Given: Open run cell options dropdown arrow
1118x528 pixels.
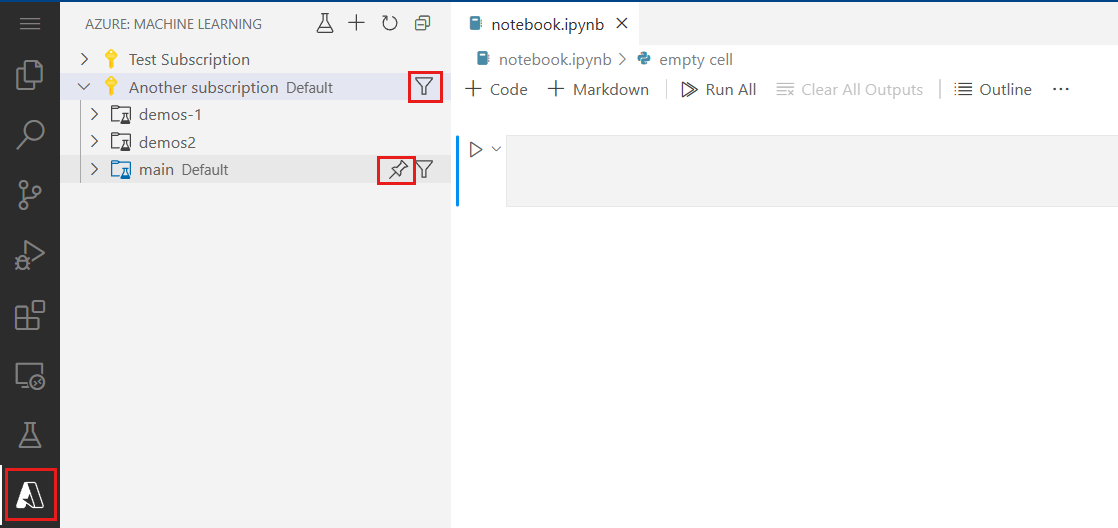Looking at the screenshot, I should [x=496, y=149].
